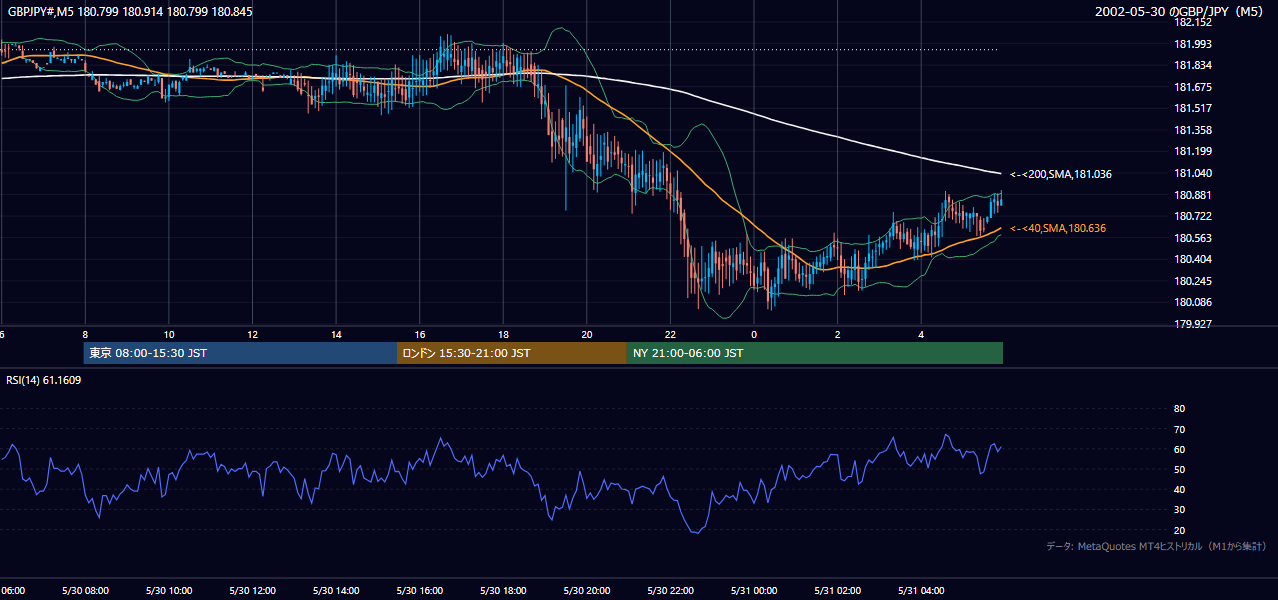Click hour label 14 under price chart

pyautogui.click(x=337, y=334)
